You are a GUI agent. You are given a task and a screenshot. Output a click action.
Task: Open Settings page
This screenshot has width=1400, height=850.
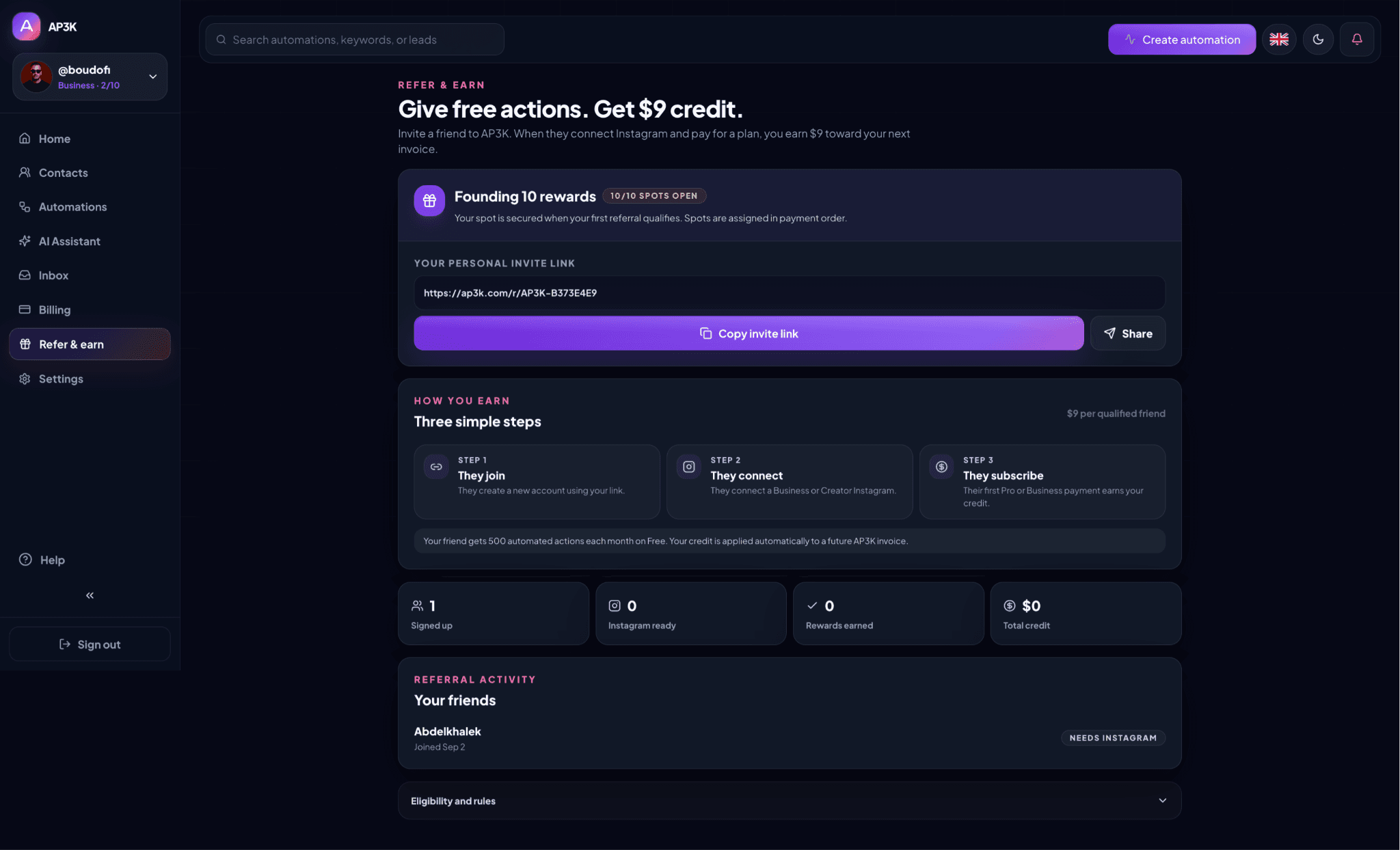[x=90, y=379]
